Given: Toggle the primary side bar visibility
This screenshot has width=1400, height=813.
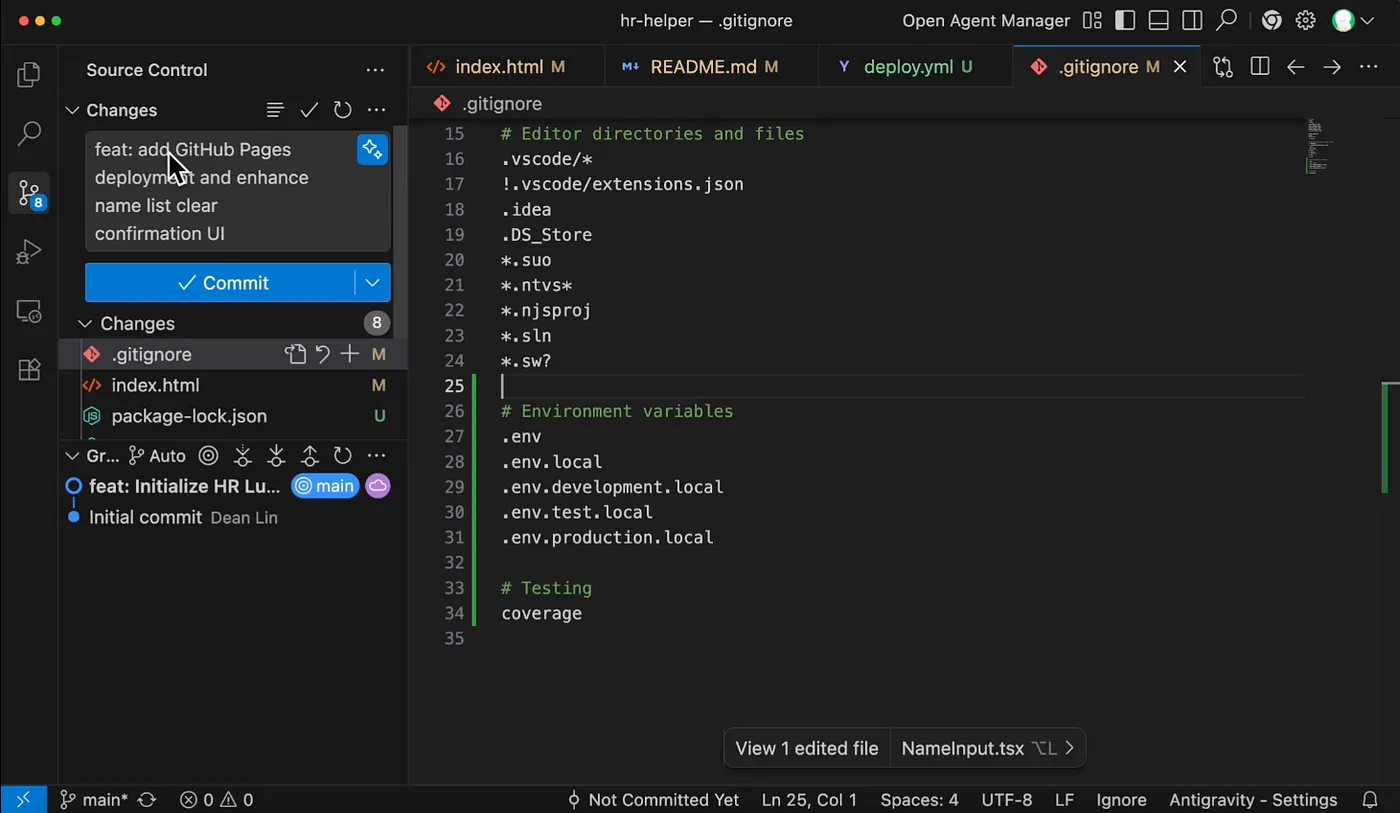Looking at the screenshot, I should (x=1125, y=21).
